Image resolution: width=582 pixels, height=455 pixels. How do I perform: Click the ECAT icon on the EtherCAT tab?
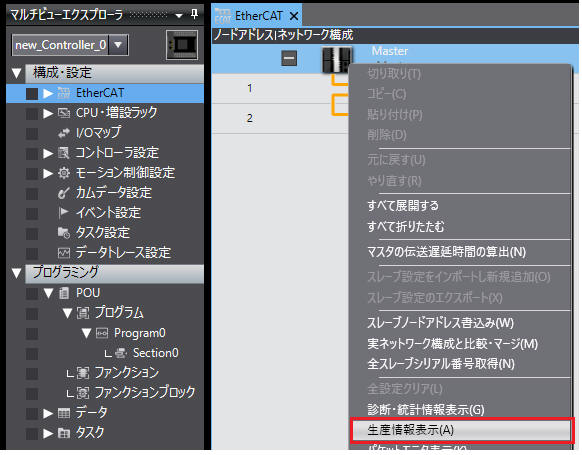[223, 16]
